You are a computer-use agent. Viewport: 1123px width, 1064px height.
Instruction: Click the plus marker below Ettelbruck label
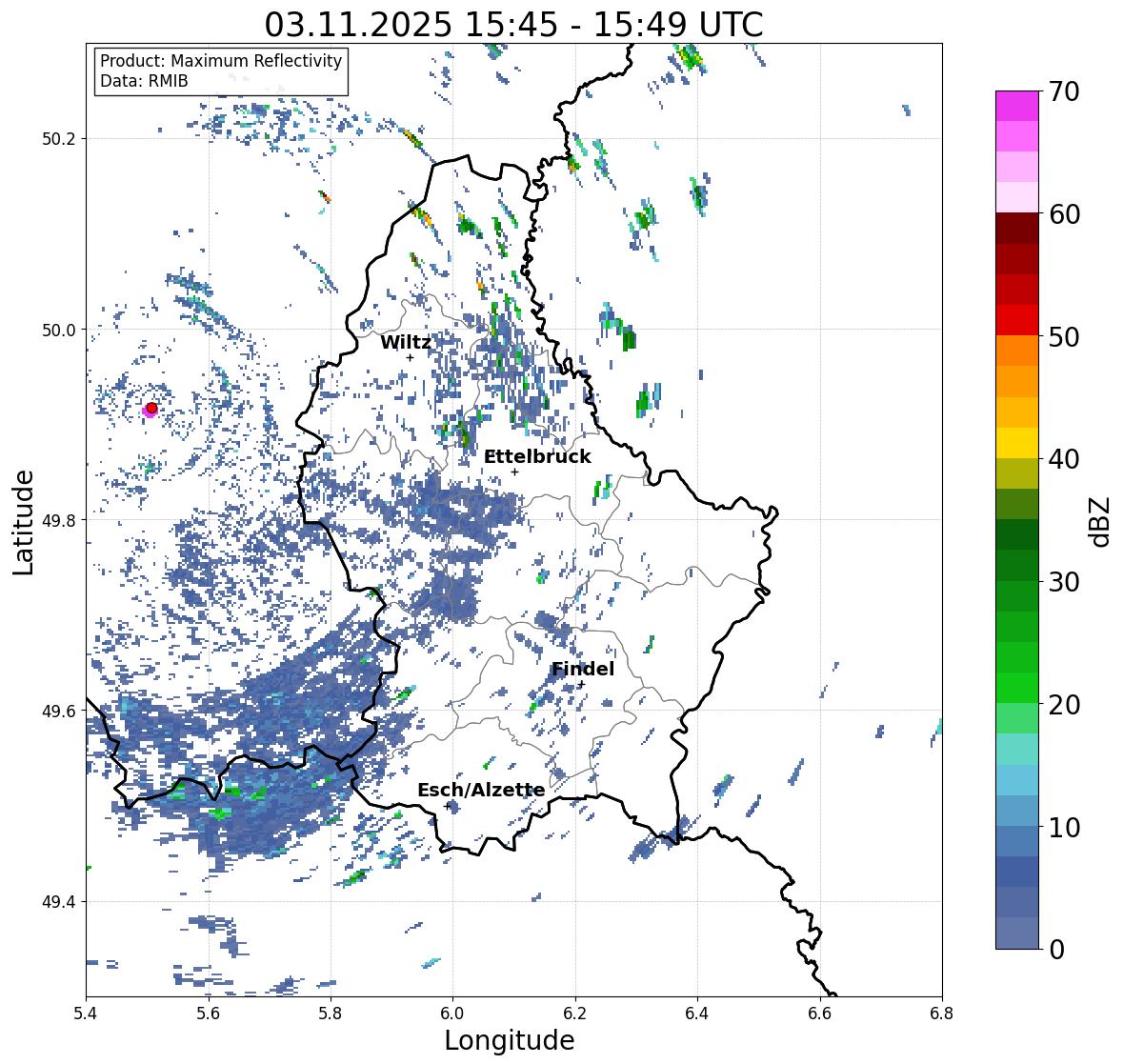[x=514, y=472]
